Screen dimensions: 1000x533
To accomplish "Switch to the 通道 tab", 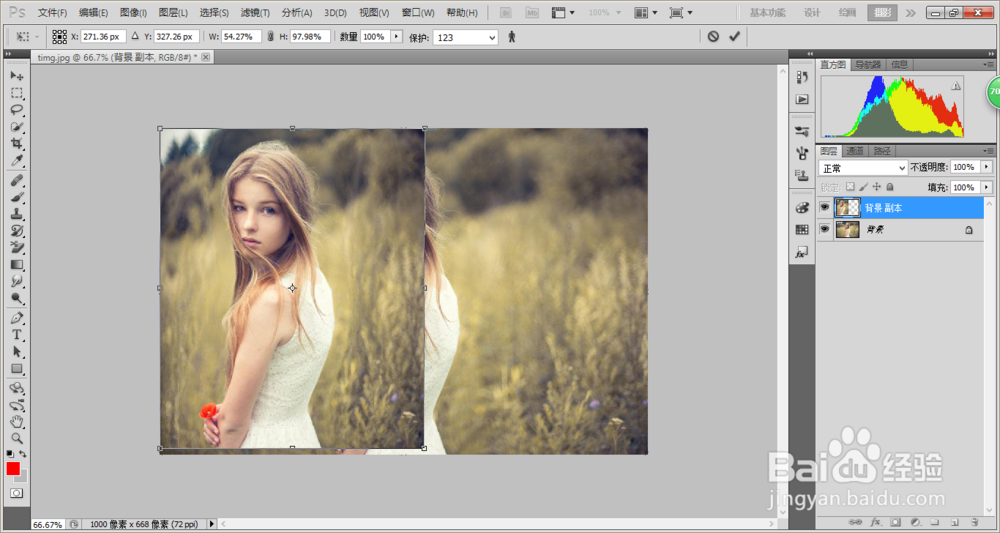I will 856,151.
